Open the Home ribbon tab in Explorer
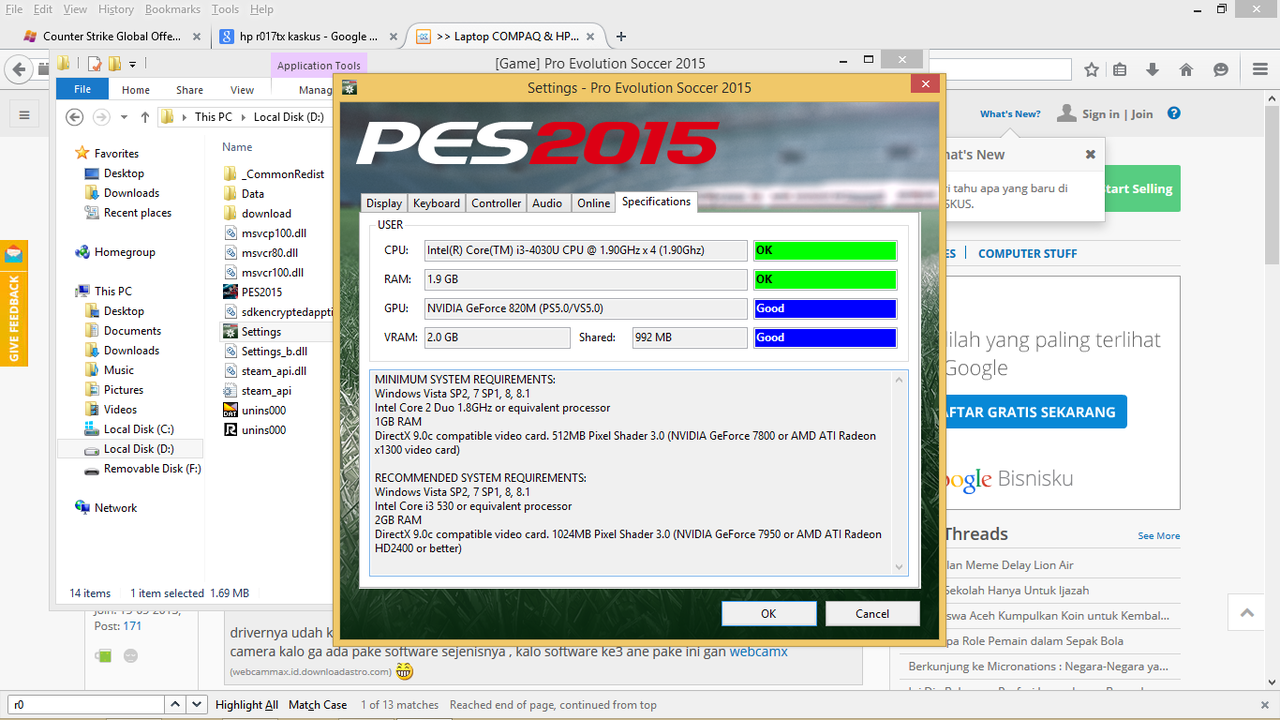 click(x=136, y=90)
